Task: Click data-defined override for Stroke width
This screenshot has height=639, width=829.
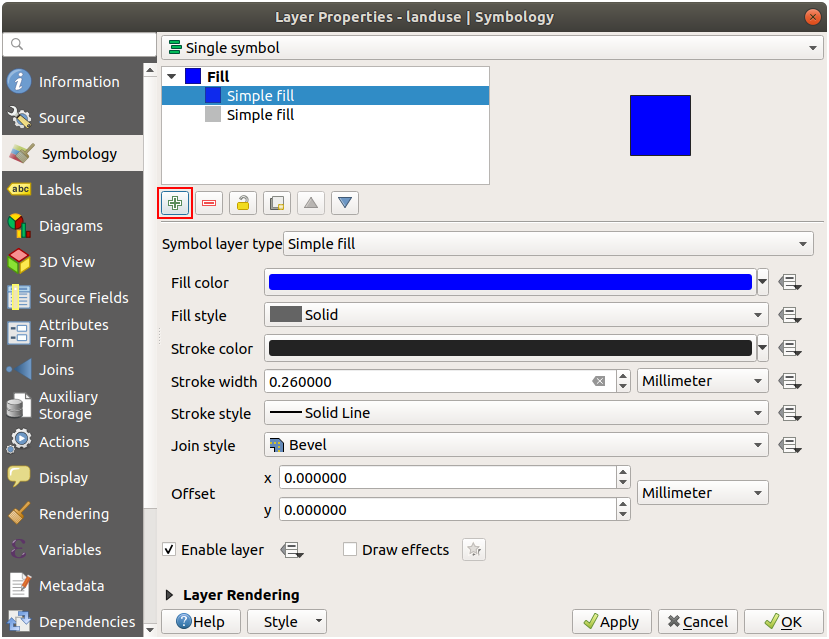Action: click(791, 381)
